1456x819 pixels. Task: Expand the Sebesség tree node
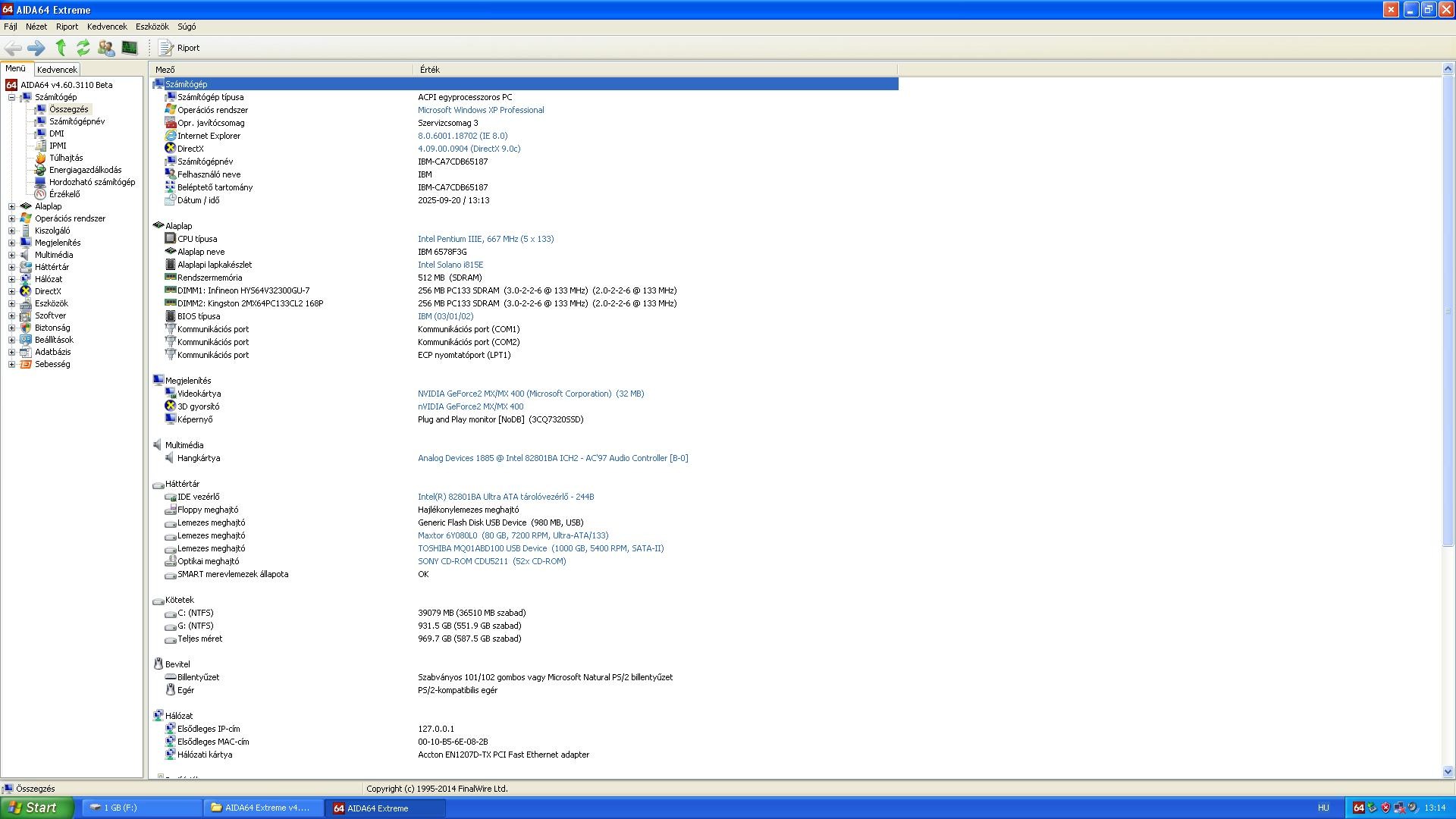(x=11, y=364)
